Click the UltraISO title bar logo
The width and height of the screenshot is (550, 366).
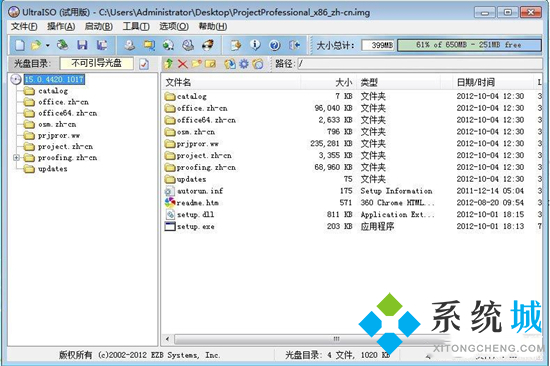14,12
